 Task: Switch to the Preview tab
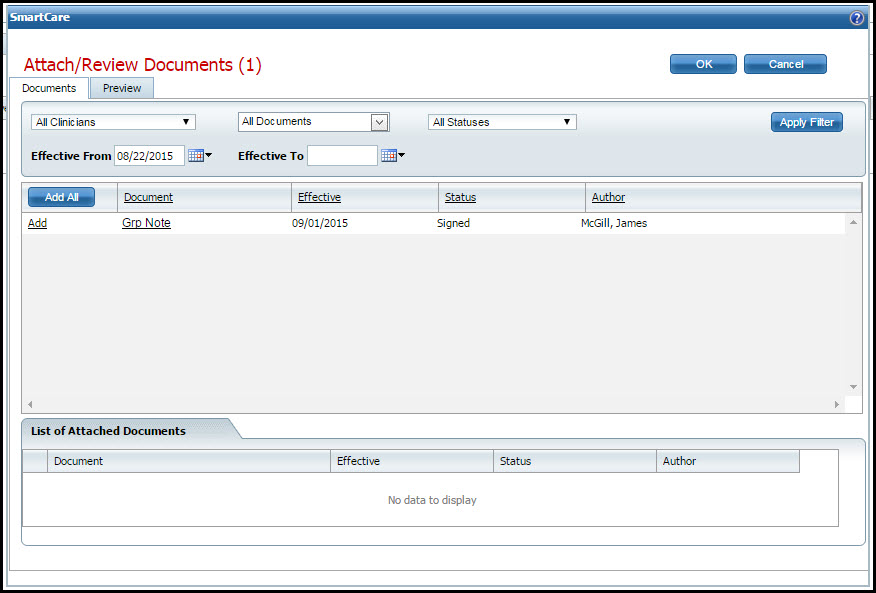122,88
